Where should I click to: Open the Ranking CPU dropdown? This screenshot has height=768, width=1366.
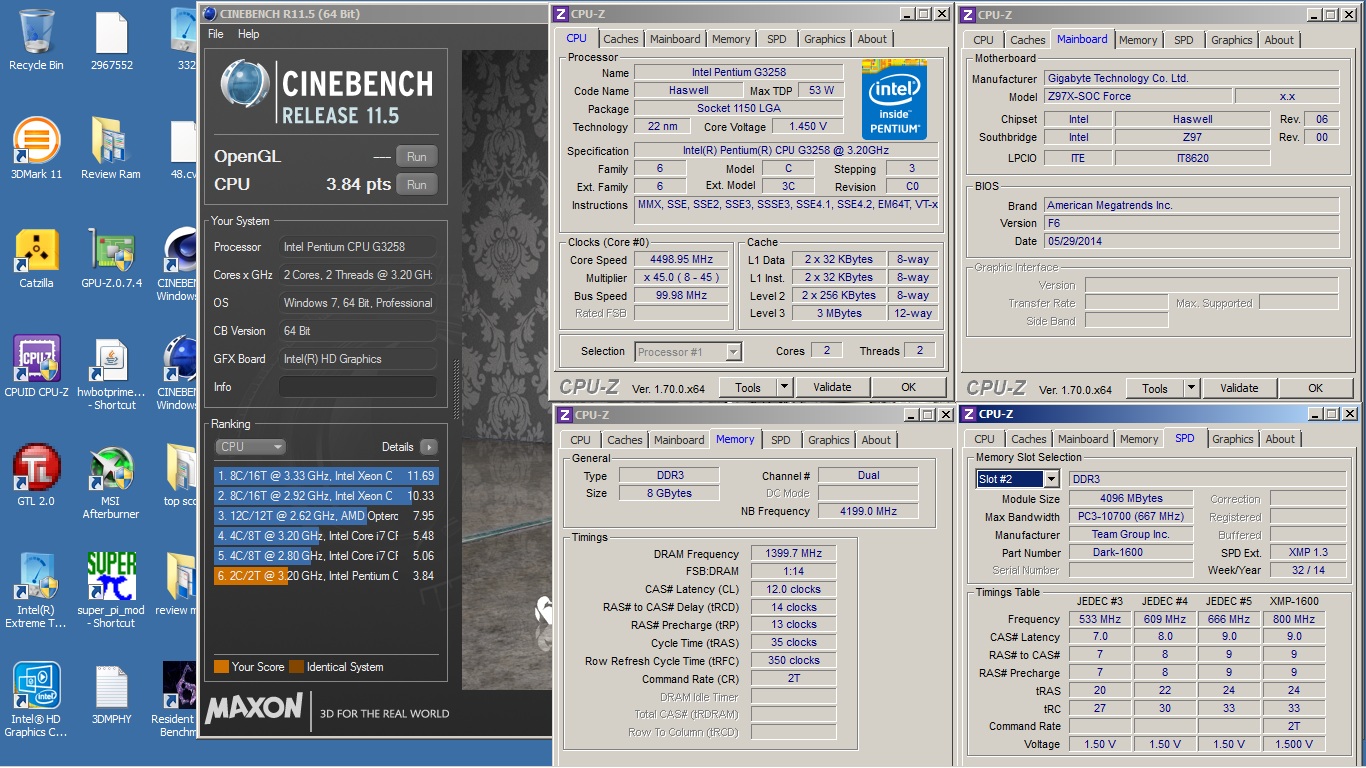coord(251,447)
